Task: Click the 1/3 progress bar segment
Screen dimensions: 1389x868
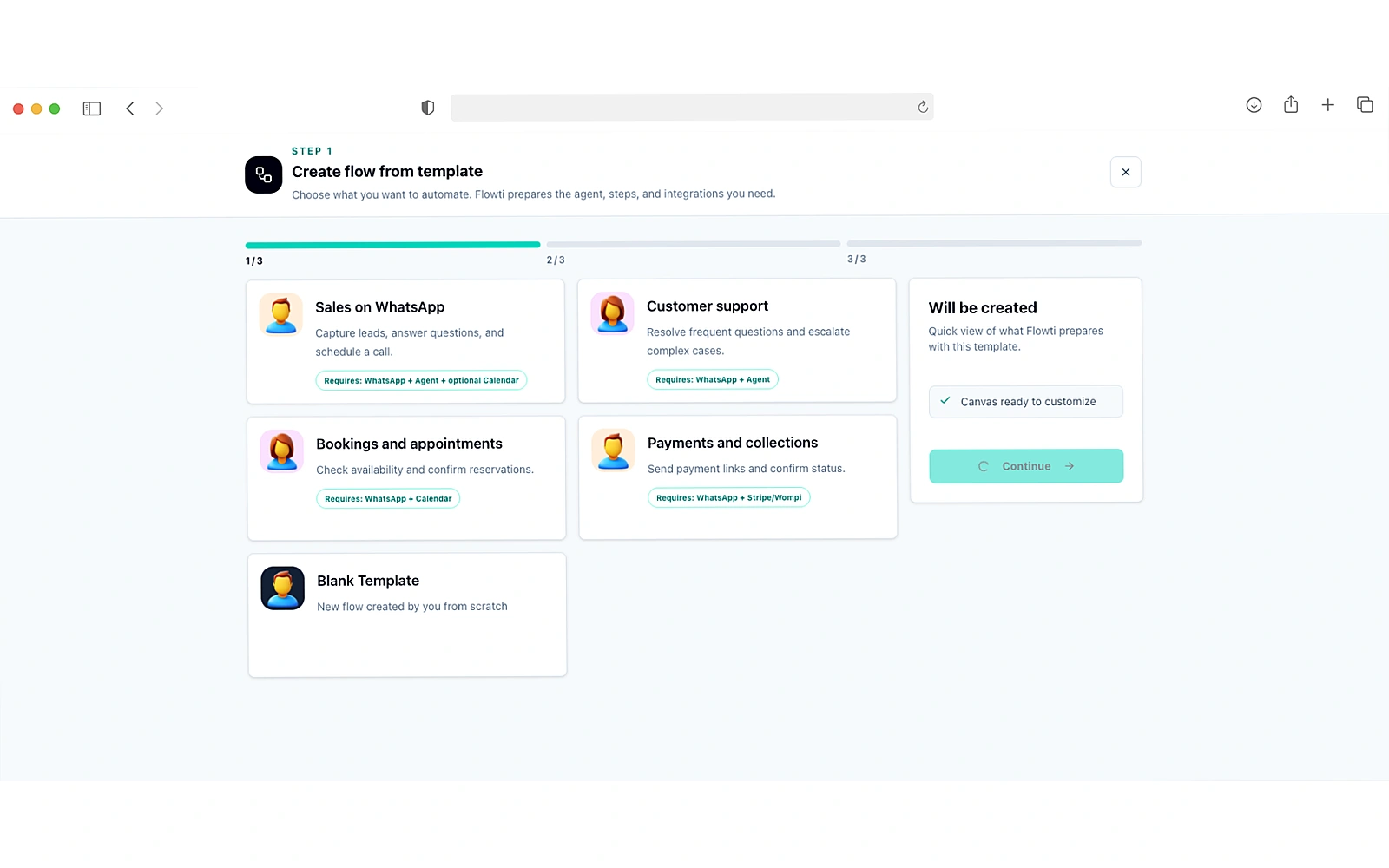Action: [x=392, y=245]
